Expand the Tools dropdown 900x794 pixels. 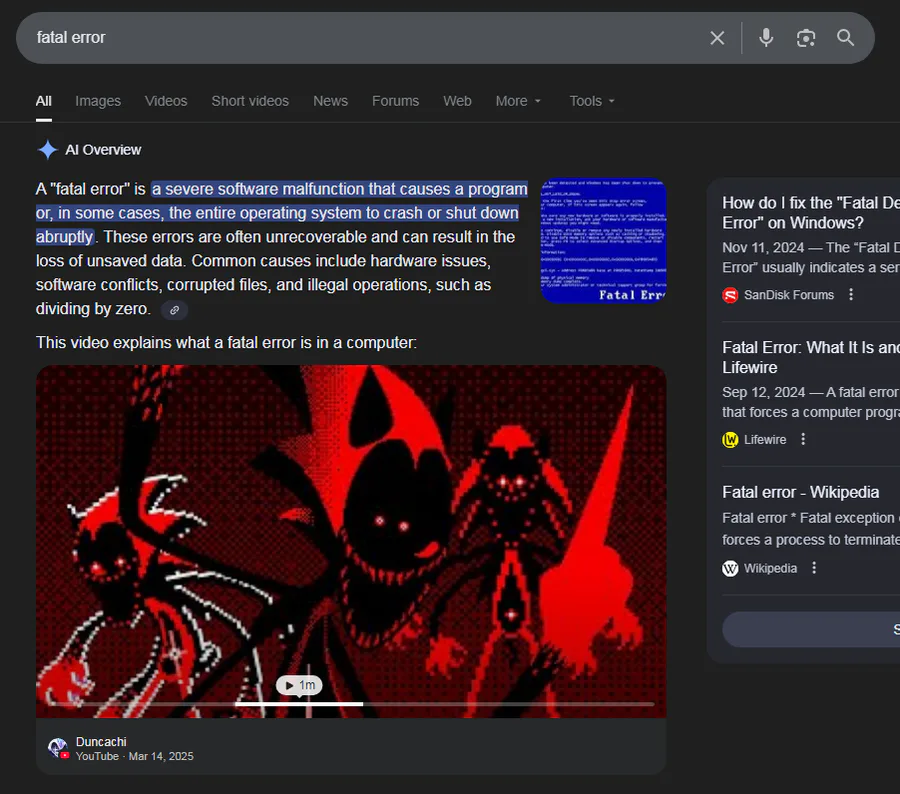(x=592, y=101)
